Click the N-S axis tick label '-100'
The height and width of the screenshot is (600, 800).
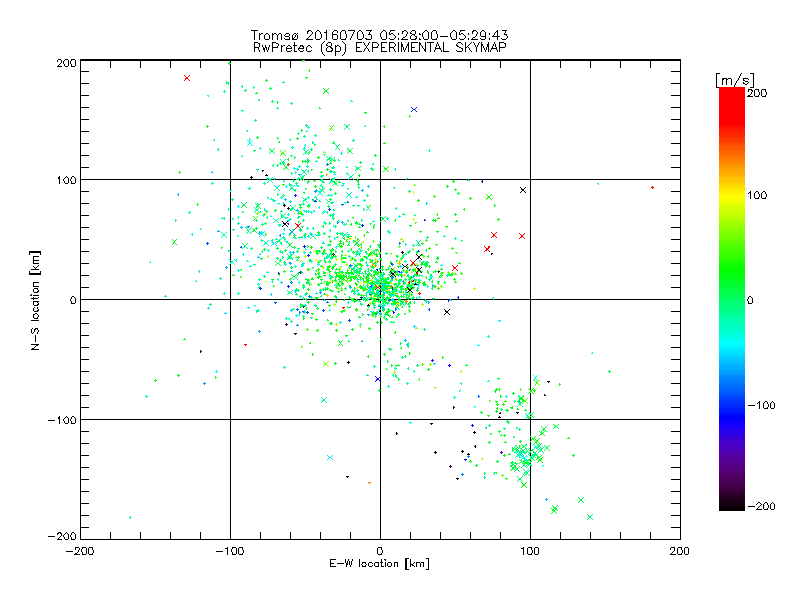62,420
